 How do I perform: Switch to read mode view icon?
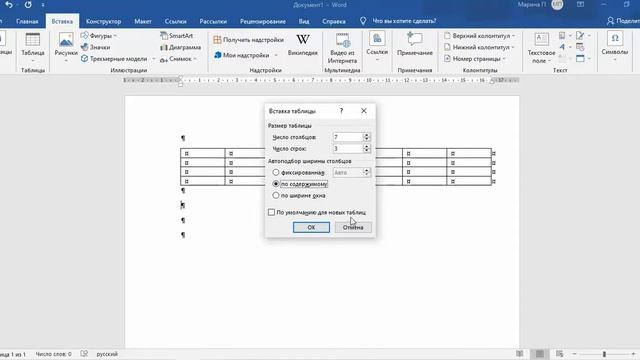point(520,354)
